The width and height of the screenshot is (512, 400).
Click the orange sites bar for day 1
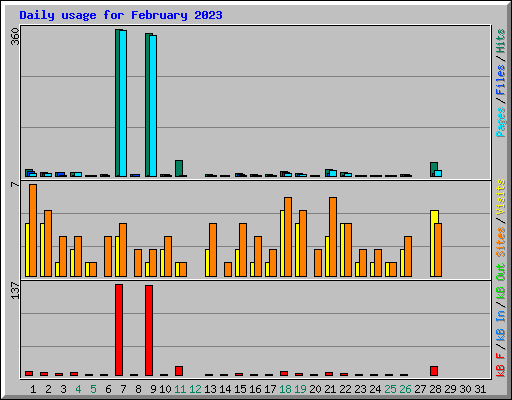coord(33,230)
